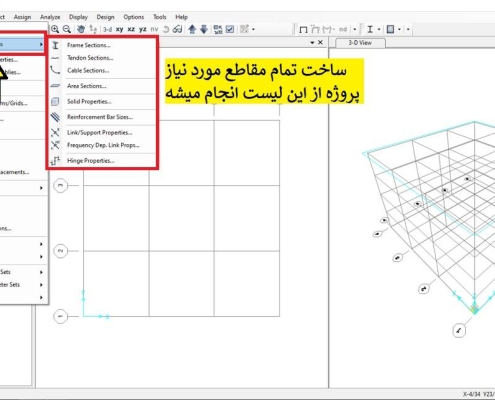This screenshot has height=400, width=495.
Task: Choose Cable Sections... from submenu
Action: click(102, 71)
